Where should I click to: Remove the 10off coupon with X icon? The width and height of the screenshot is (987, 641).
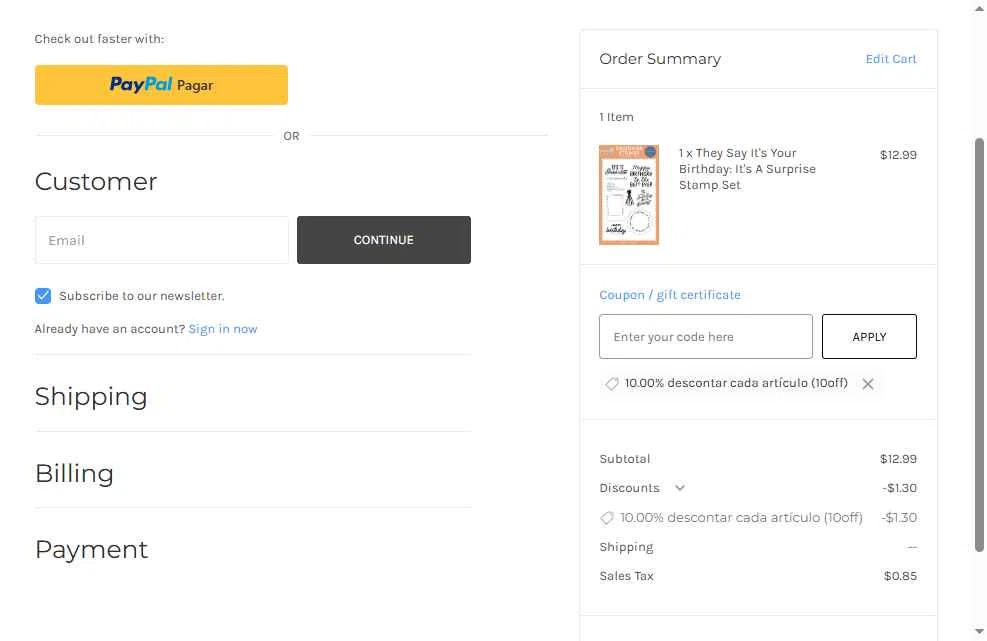coord(867,383)
